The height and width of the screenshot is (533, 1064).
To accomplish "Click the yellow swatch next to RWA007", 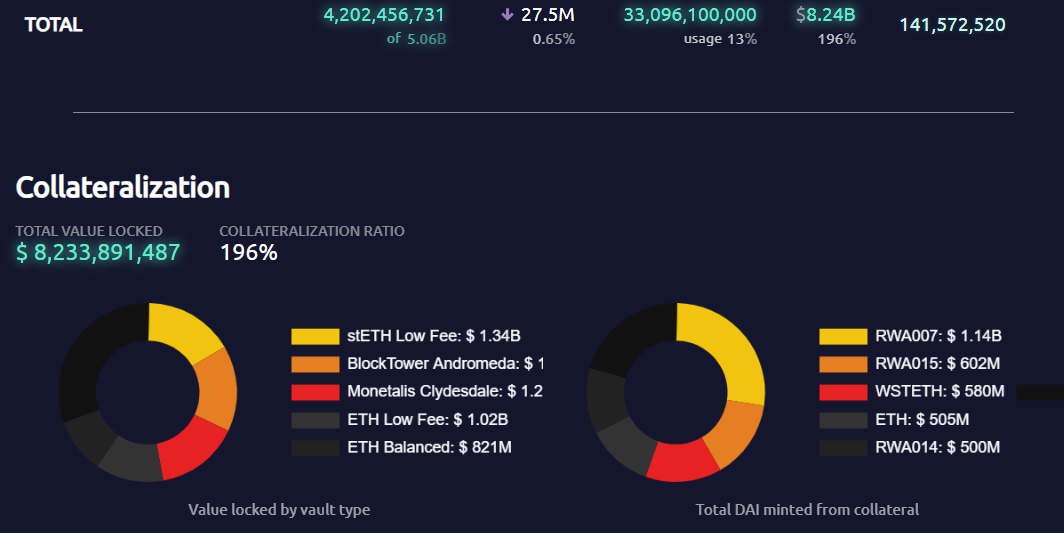I will 842,336.
